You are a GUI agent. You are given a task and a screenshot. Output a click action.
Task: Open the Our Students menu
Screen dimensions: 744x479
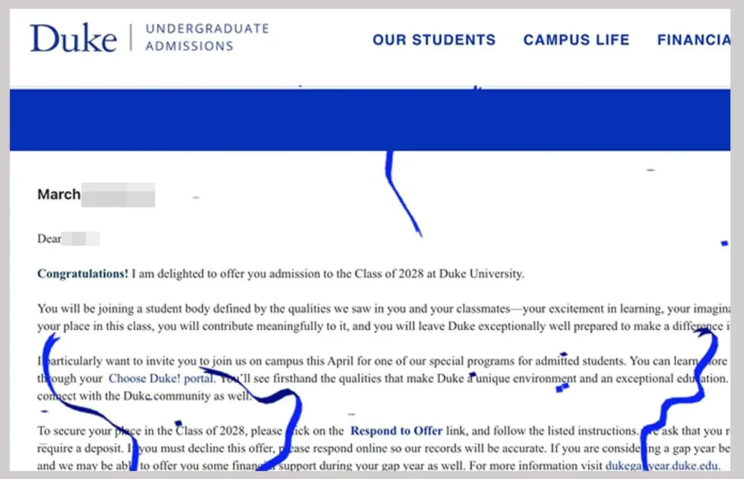pos(434,40)
